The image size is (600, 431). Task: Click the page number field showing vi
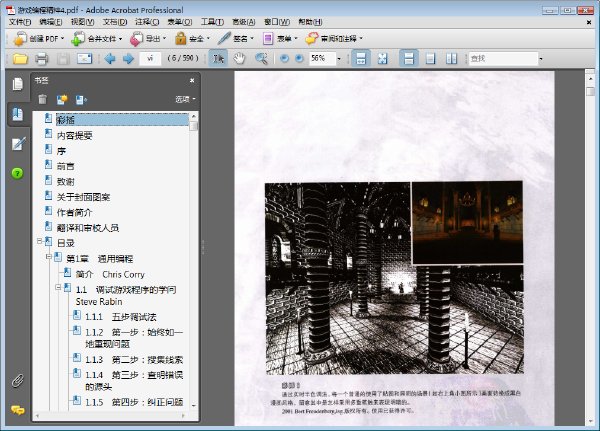[x=150, y=58]
